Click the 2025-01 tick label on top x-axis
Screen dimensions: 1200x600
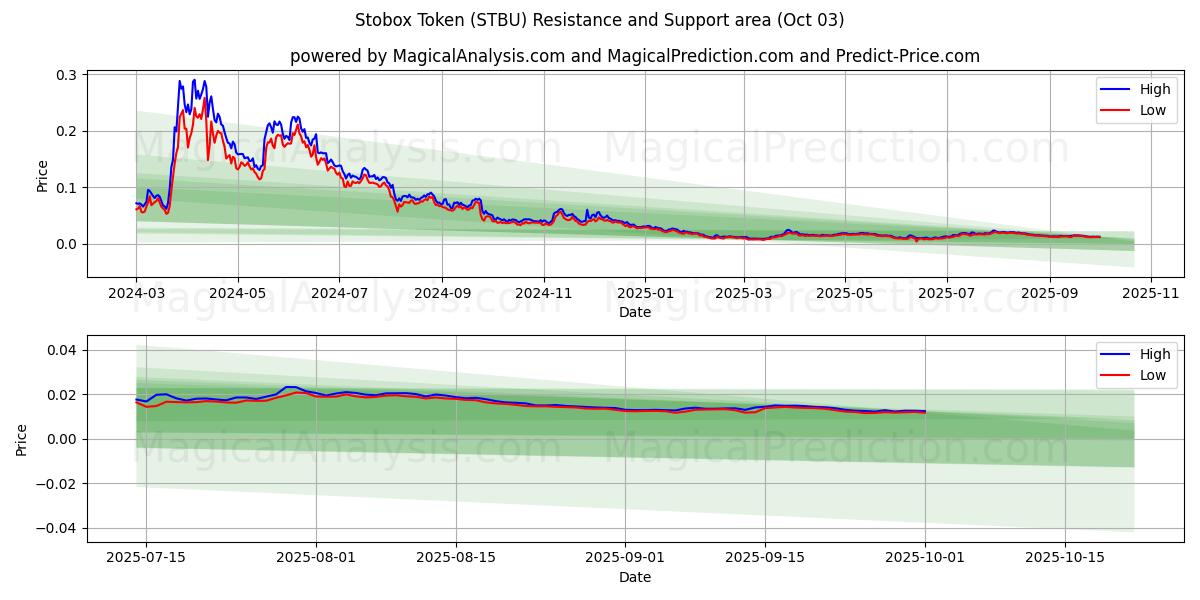(x=645, y=294)
